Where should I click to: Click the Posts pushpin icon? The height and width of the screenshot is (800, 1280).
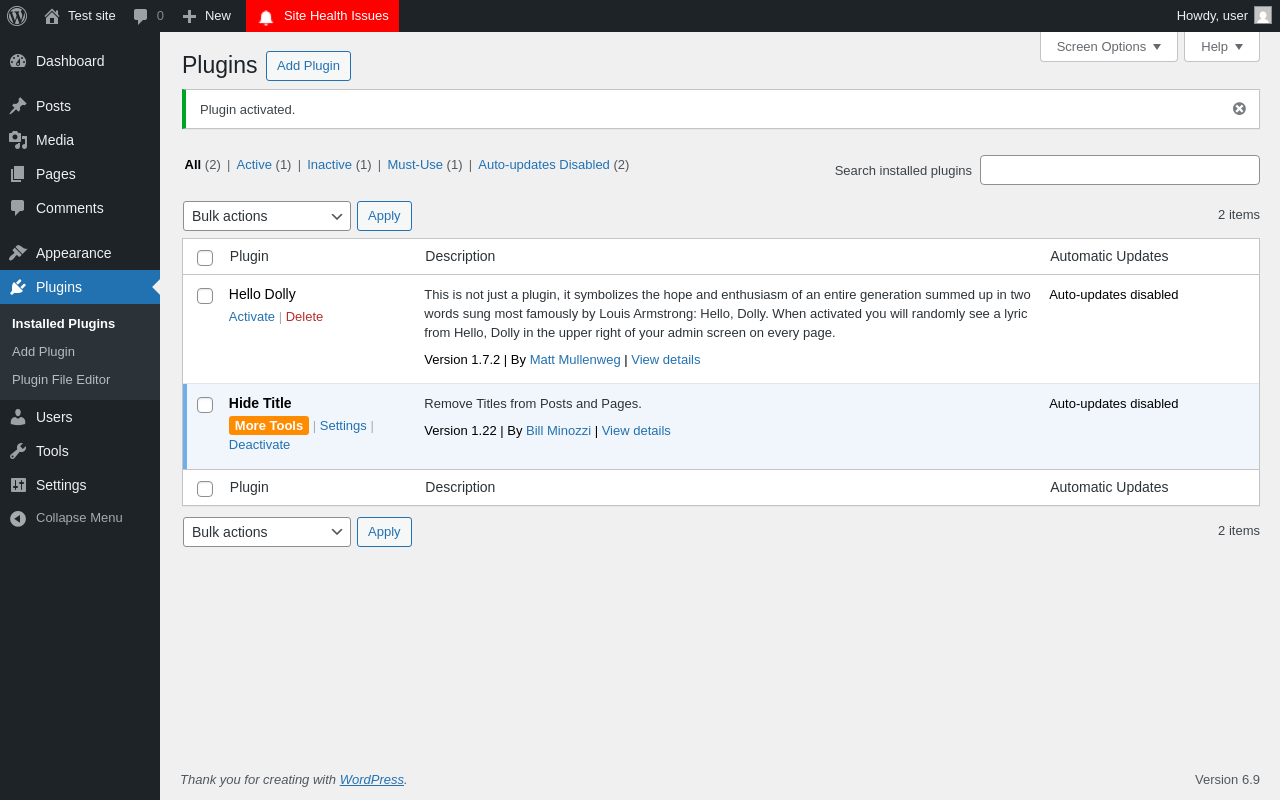[18, 106]
